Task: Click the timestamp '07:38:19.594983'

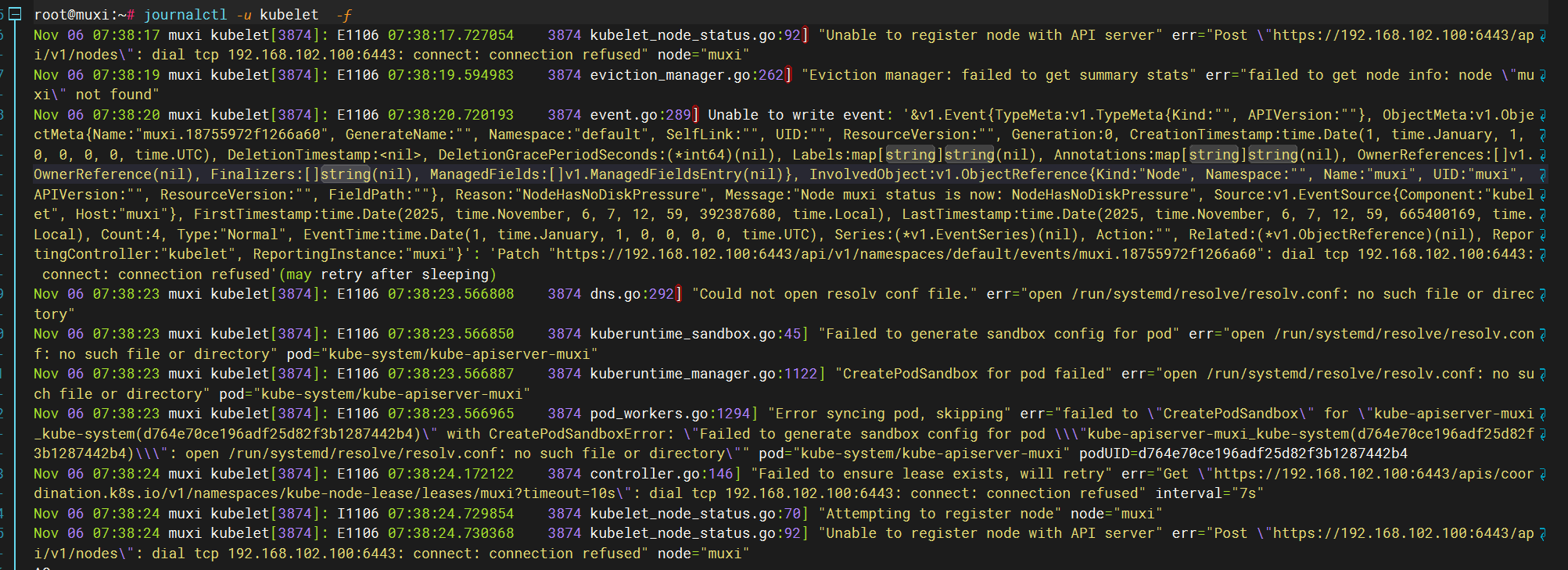Action: (x=451, y=75)
